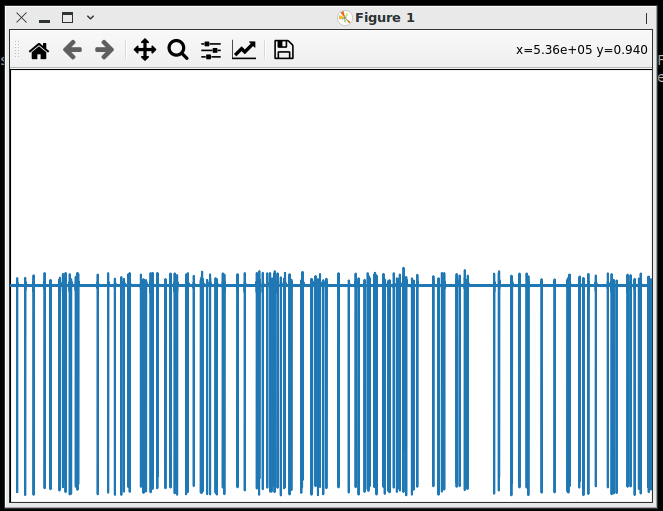Go back to the previous view
This screenshot has height=511, width=663.
[x=72, y=50]
